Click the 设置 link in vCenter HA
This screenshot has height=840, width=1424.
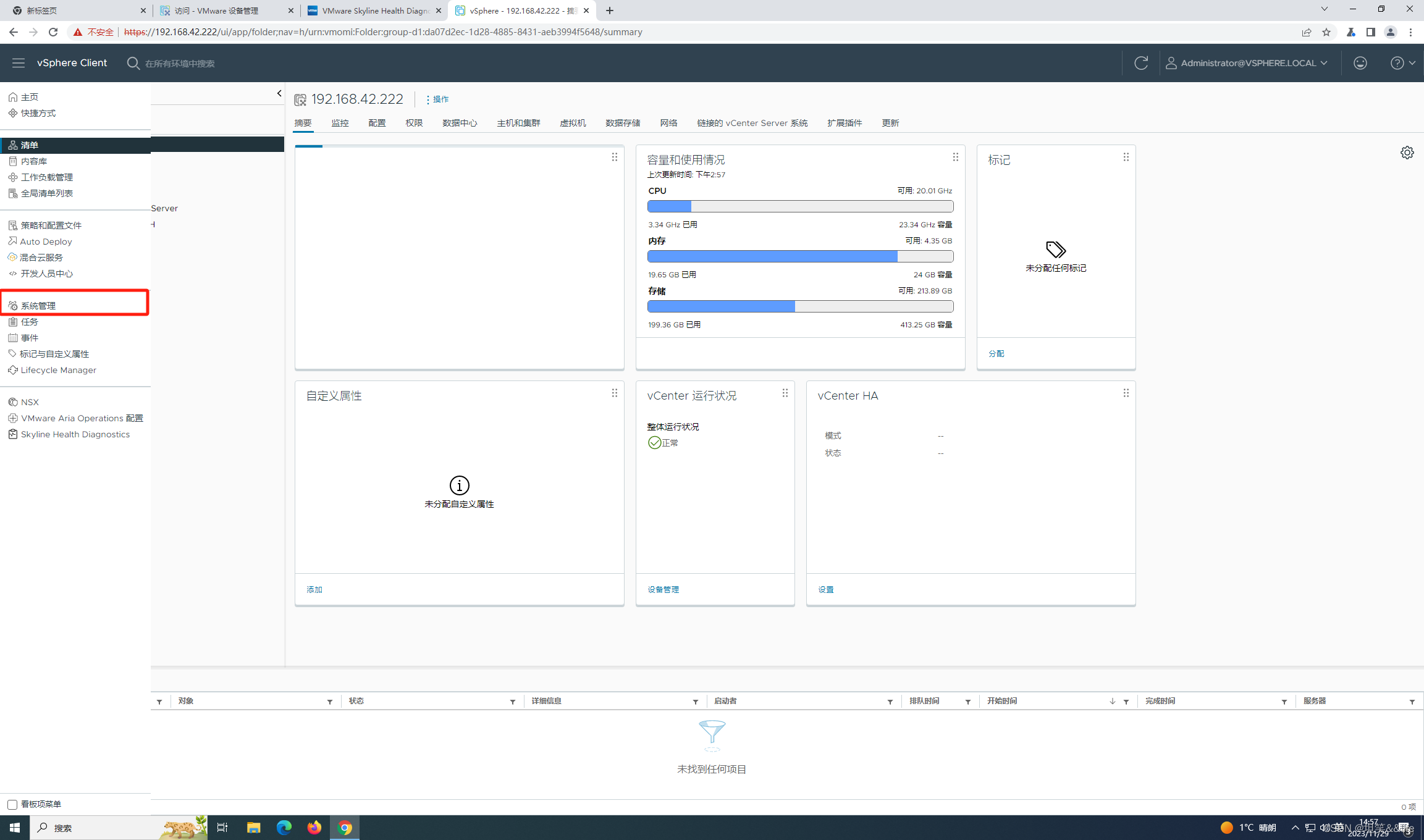pos(826,589)
